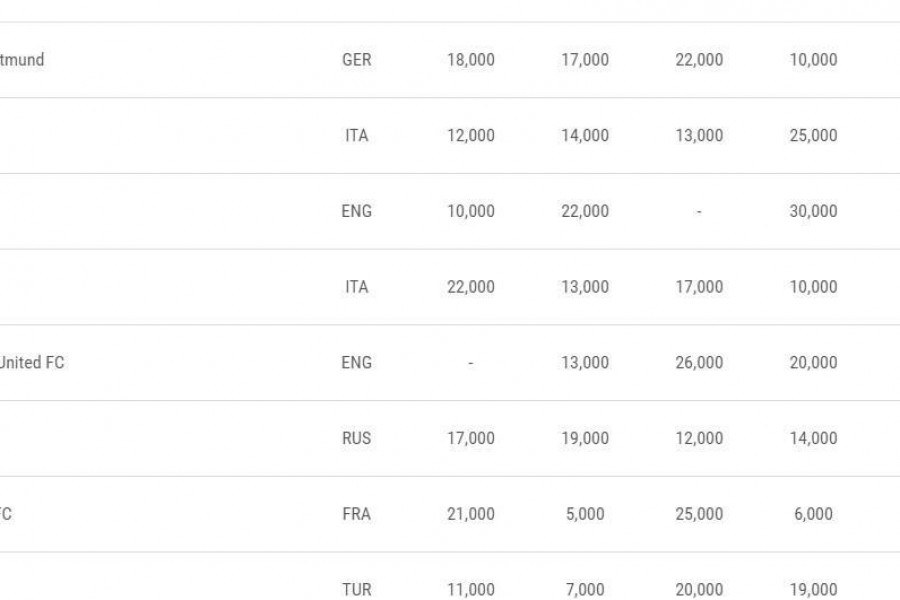Click the 'United FC' club name
The width and height of the screenshot is (900, 600).
point(32,362)
